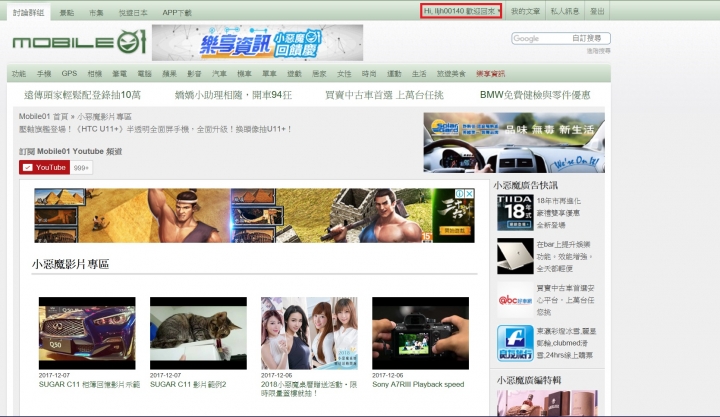720x417 pixels.
Task: Close the game banner ad with X
Action: [469, 194]
